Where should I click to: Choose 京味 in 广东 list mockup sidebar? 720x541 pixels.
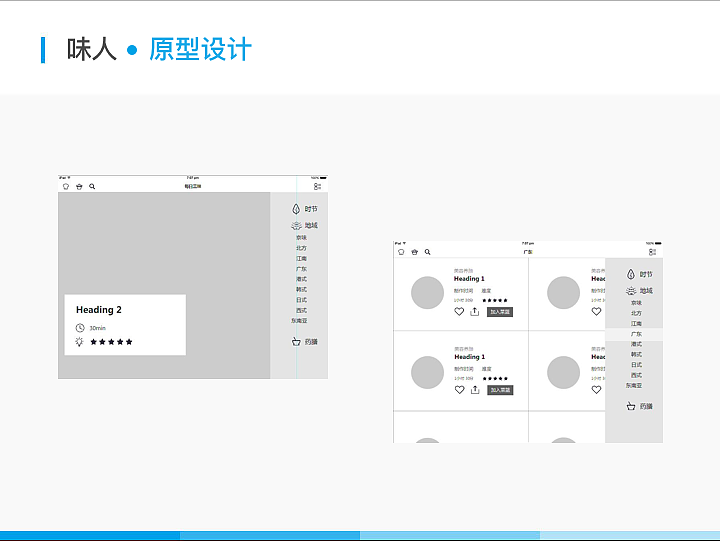point(636,303)
